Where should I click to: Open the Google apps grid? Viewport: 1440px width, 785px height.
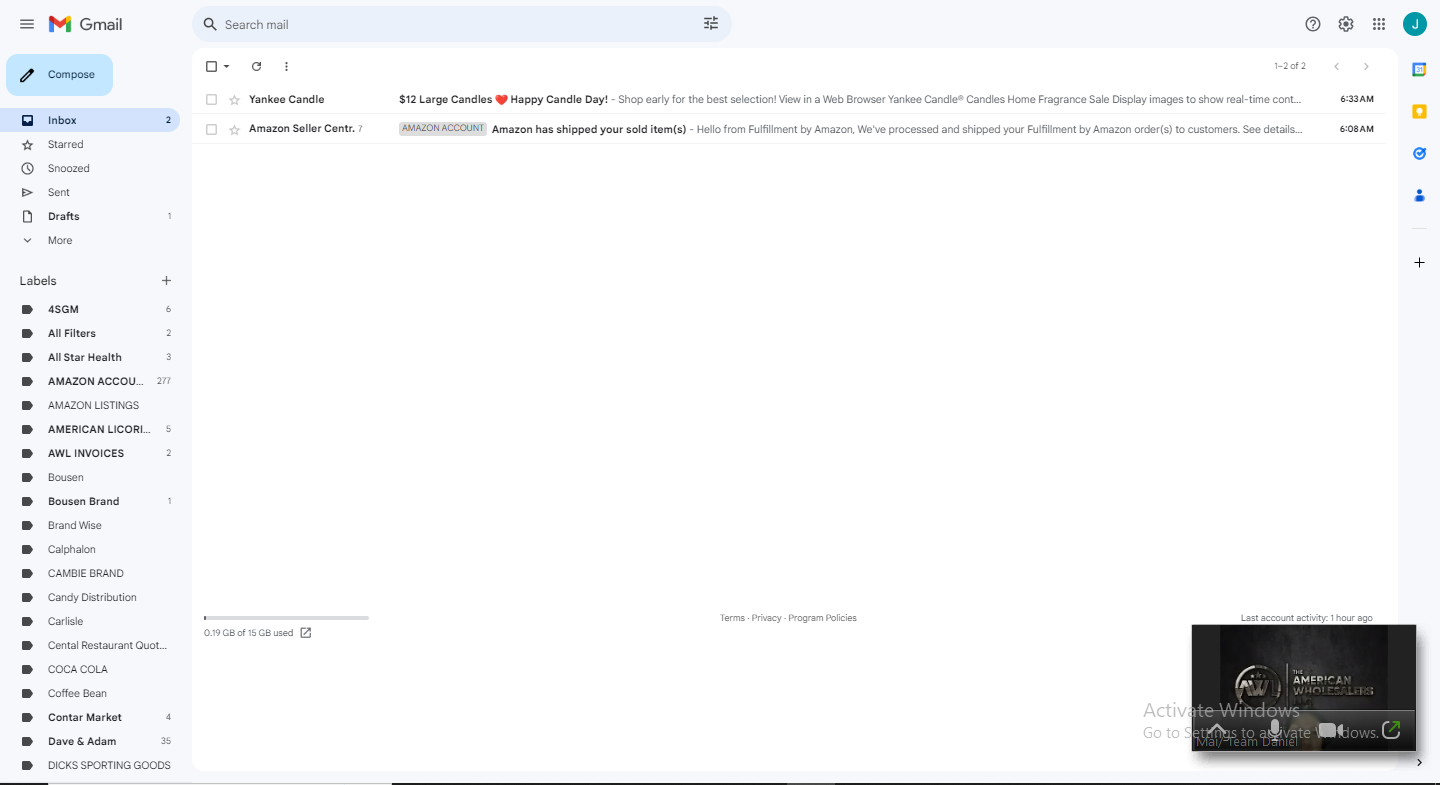[1379, 24]
